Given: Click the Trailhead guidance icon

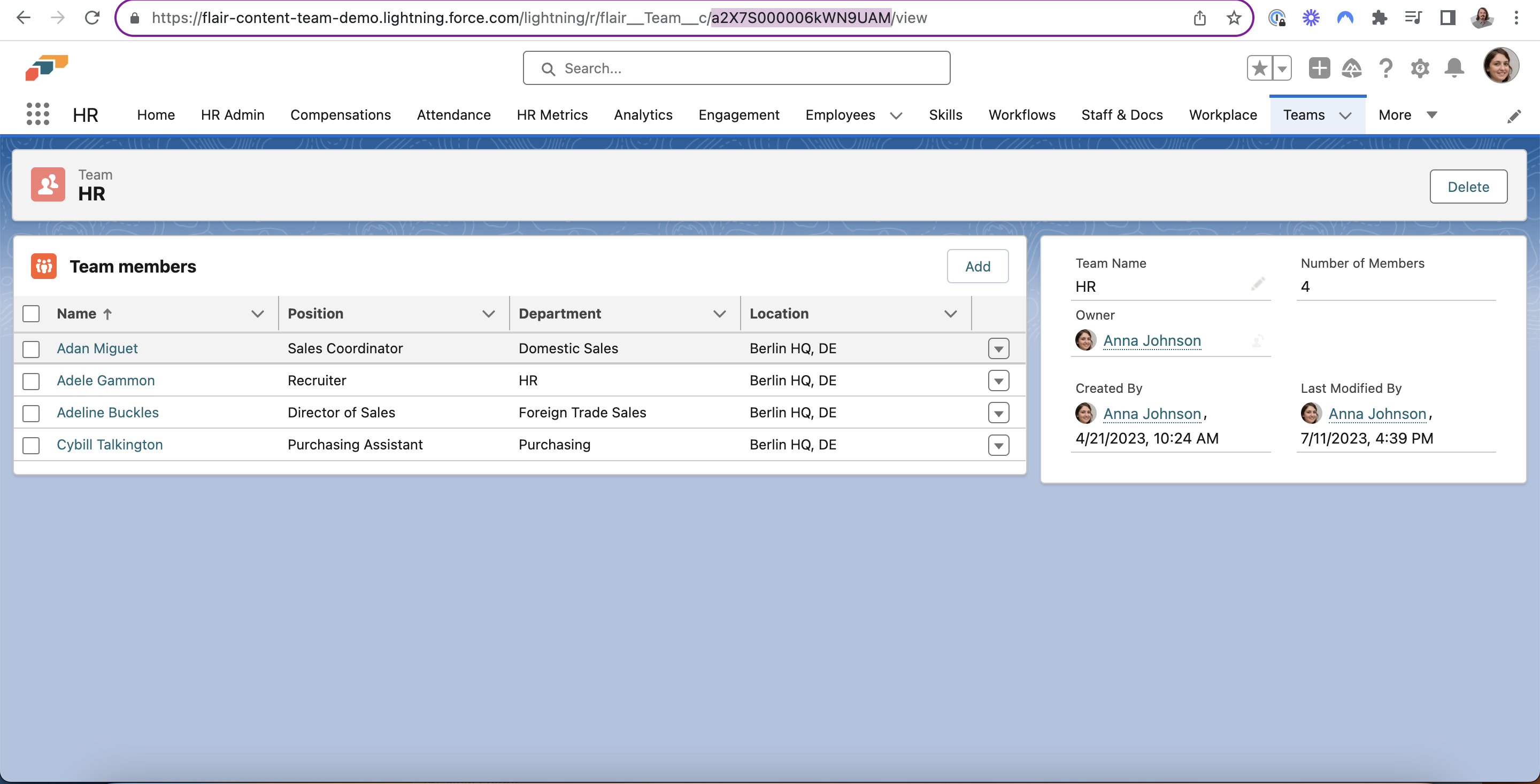Looking at the screenshot, I should pyautogui.click(x=1351, y=68).
